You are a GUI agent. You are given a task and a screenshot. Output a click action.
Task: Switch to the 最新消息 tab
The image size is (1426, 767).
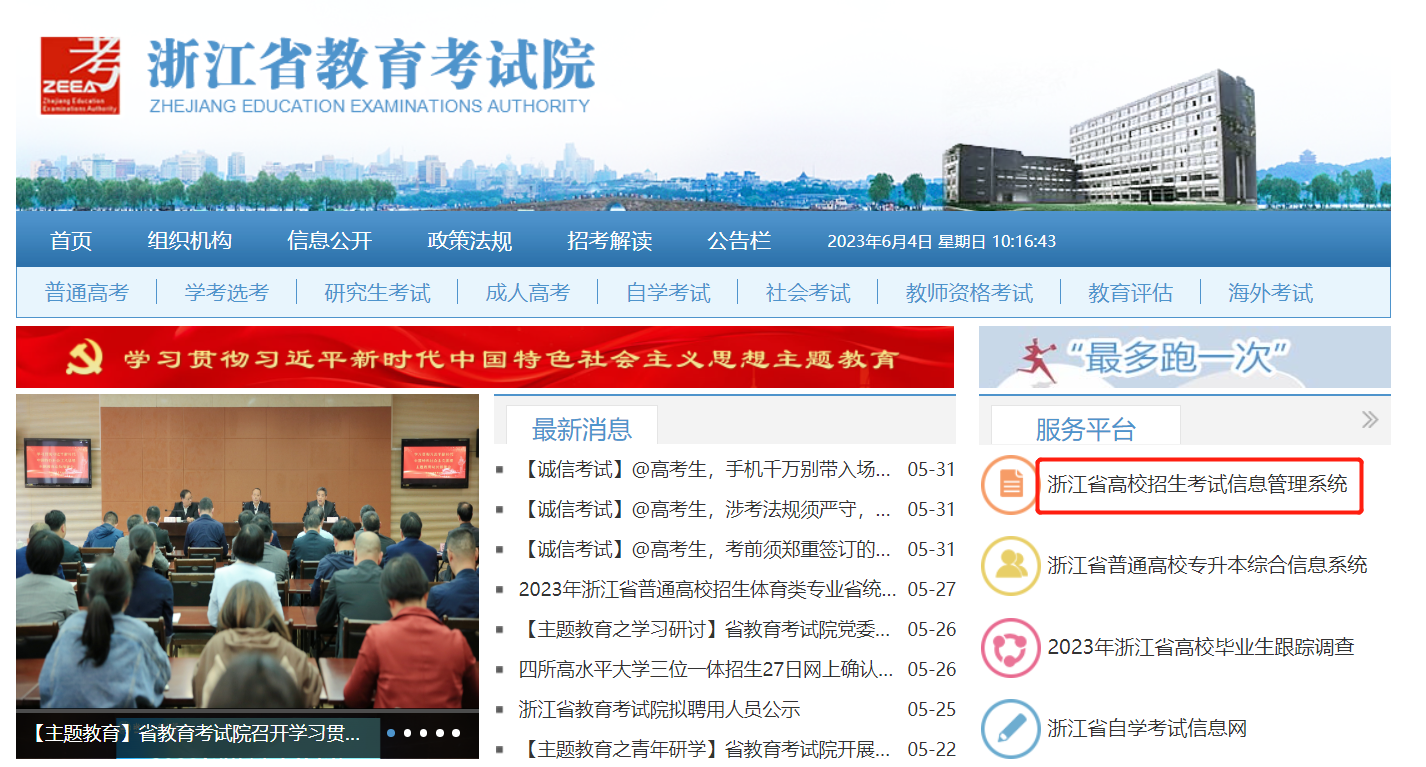(x=582, y=429)
